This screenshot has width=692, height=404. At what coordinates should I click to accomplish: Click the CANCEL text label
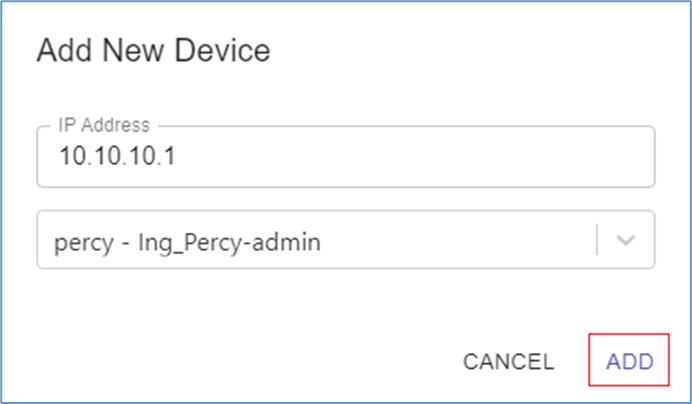pyautogui.click(x=508, y=361)
